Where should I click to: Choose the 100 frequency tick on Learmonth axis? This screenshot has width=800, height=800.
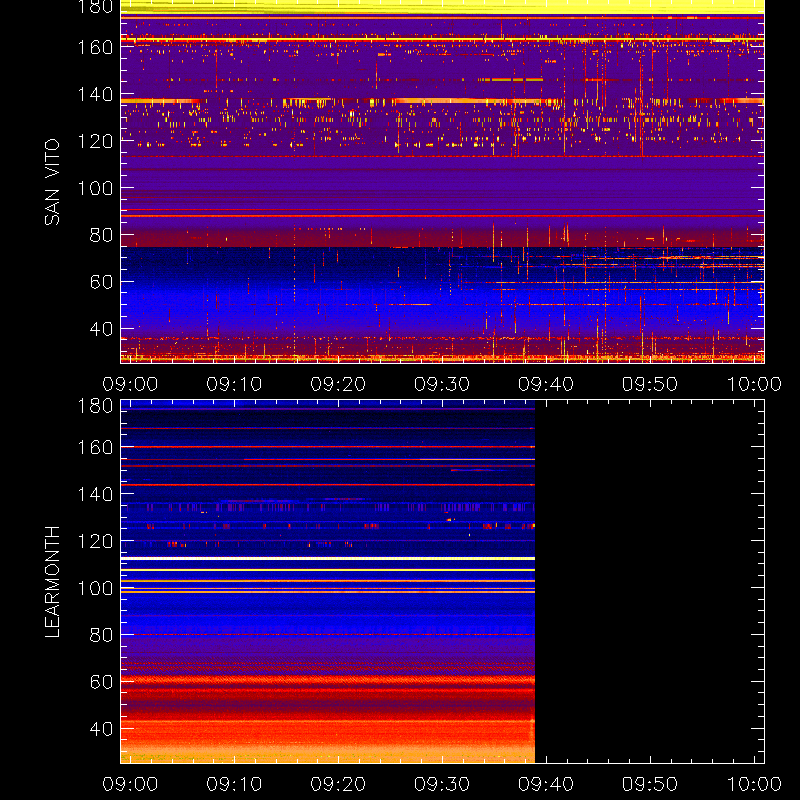95,588
